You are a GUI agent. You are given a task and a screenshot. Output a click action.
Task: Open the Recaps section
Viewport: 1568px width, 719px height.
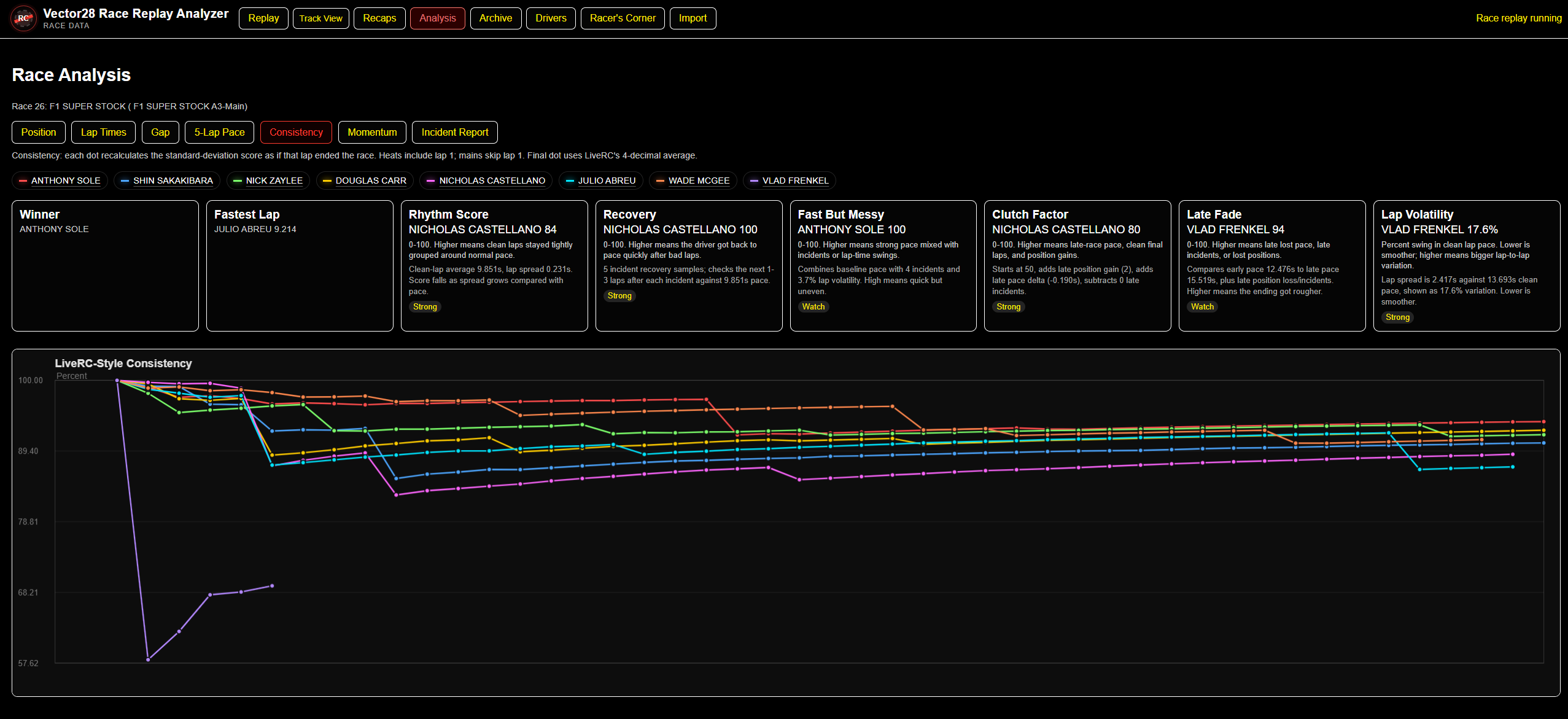(x=379, y=18)
